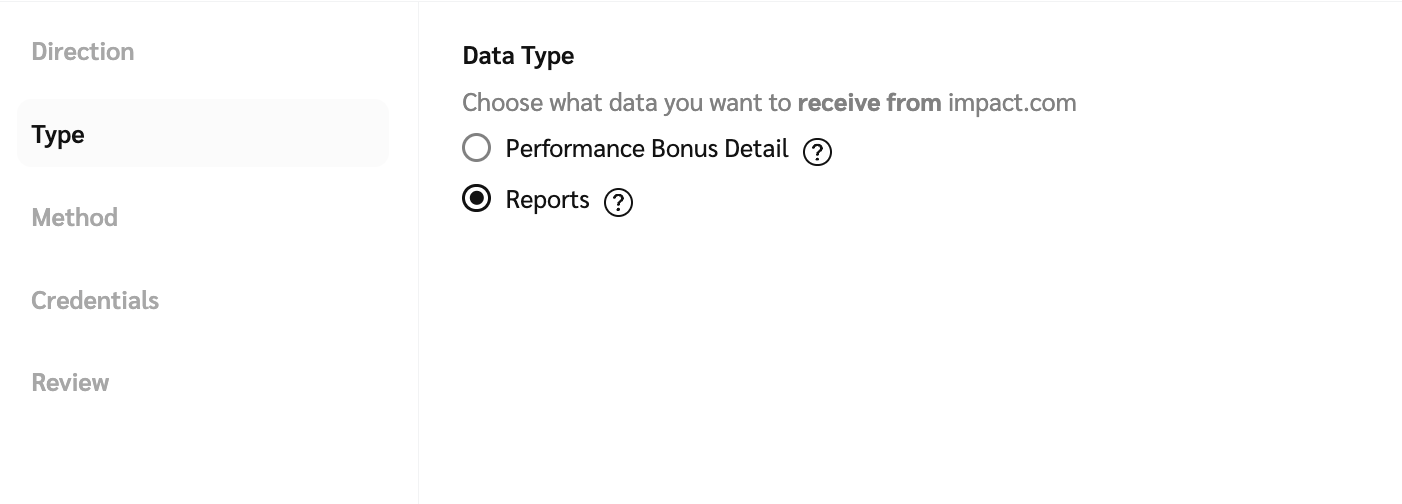Image resolution: width=1402 pixels, height=504 pixels.
Task: Click the bold "receive from" text
Action: (x=869, y=103)
